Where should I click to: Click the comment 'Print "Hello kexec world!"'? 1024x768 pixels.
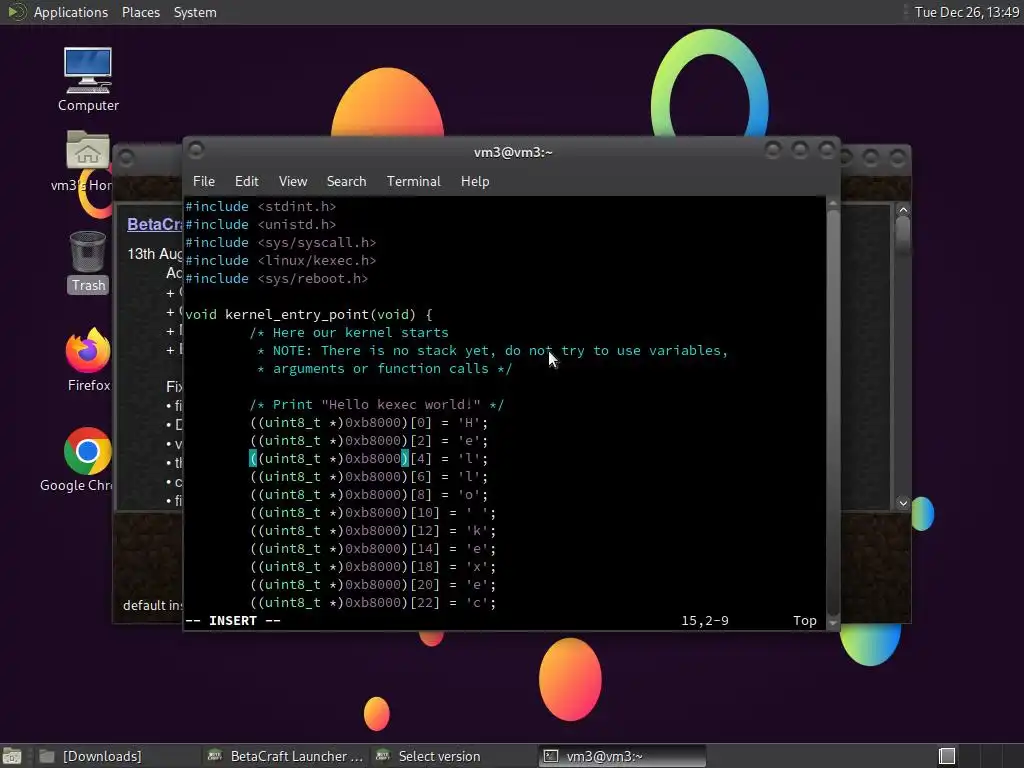click(x=376, y=405)
